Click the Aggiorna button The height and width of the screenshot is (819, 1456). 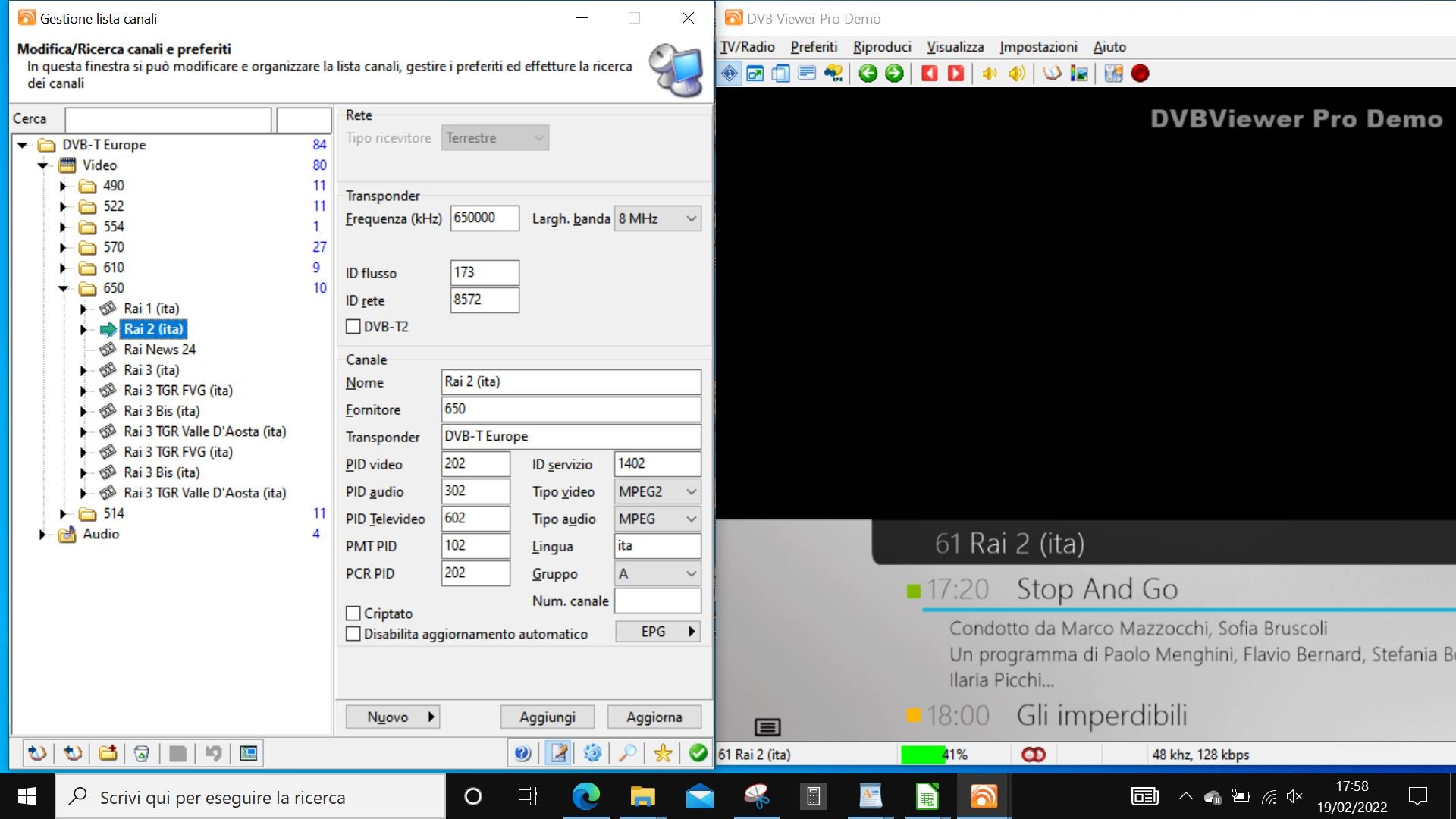tap(654, 717)
